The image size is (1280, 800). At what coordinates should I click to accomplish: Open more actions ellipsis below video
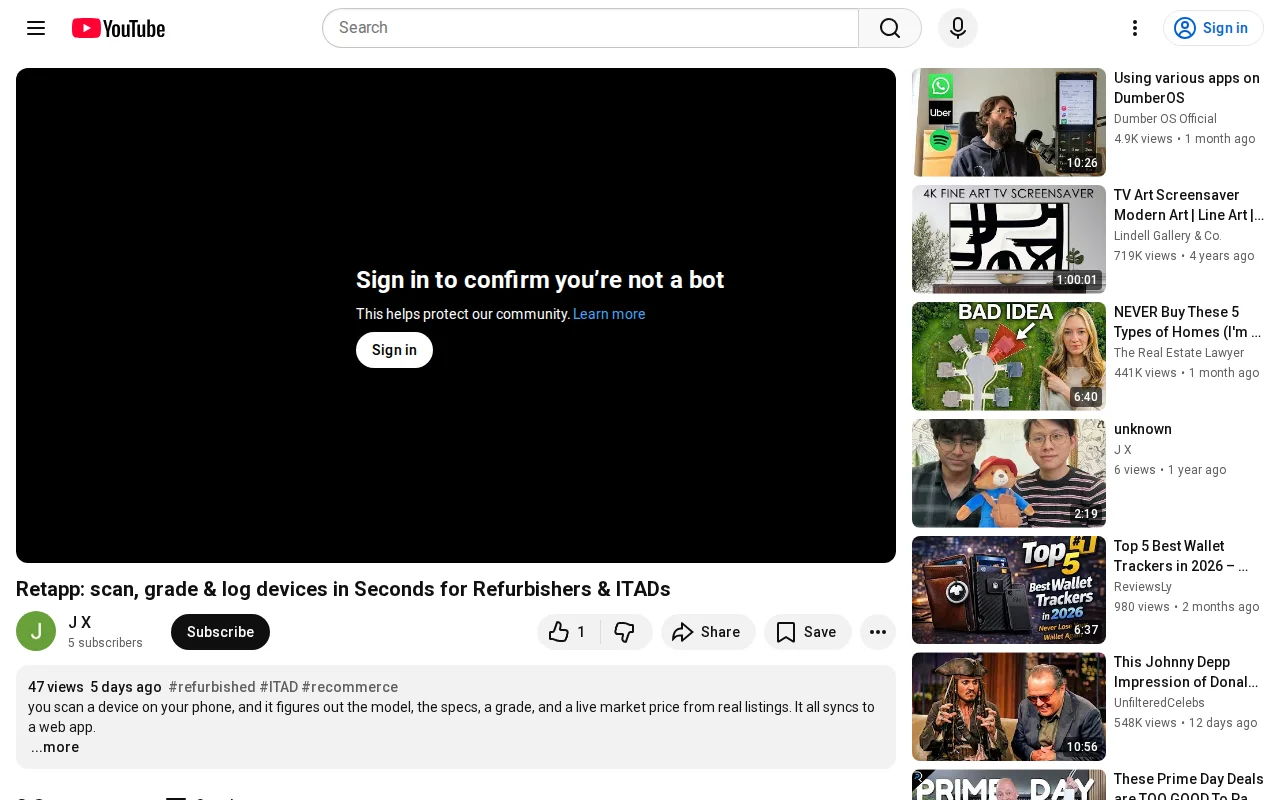coord(878,632)
